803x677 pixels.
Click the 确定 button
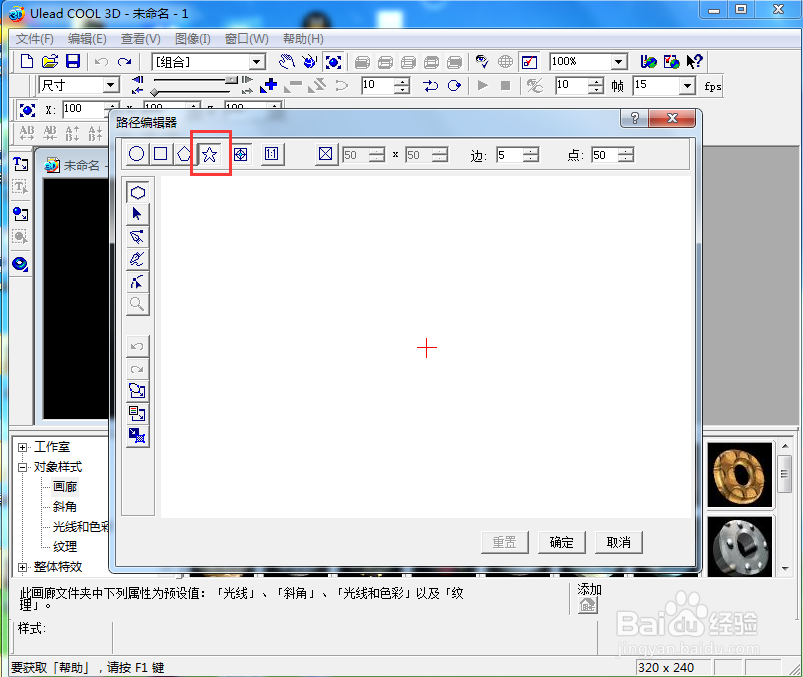[562, 542]
